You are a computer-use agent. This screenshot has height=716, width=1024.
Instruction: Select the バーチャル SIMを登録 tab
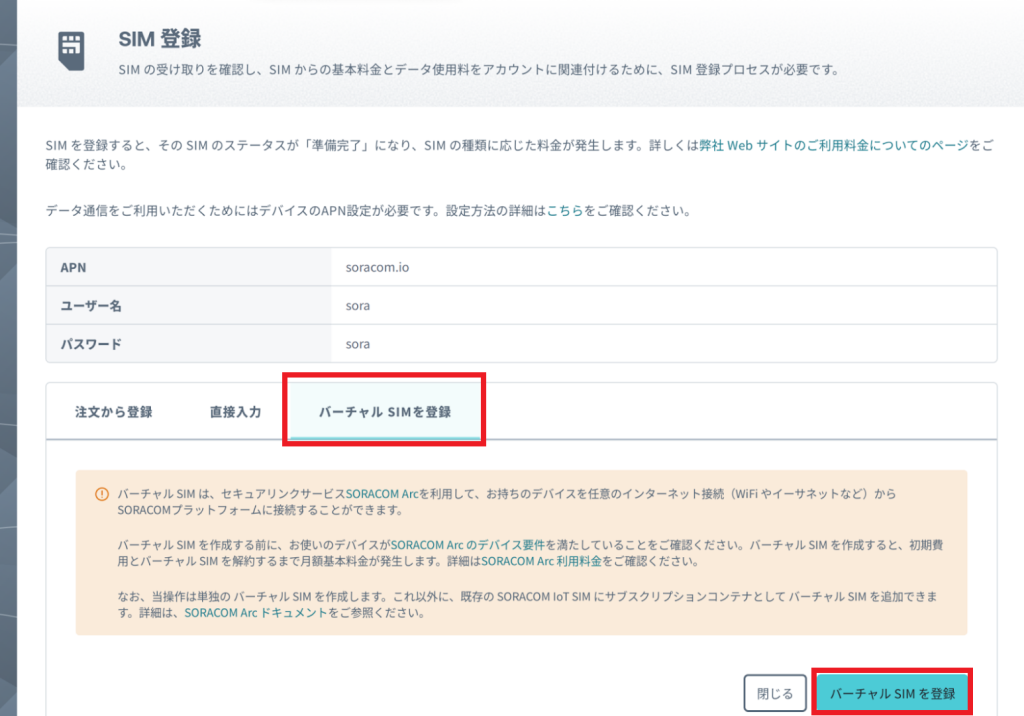pyautogui.click(x=384, y=411)
